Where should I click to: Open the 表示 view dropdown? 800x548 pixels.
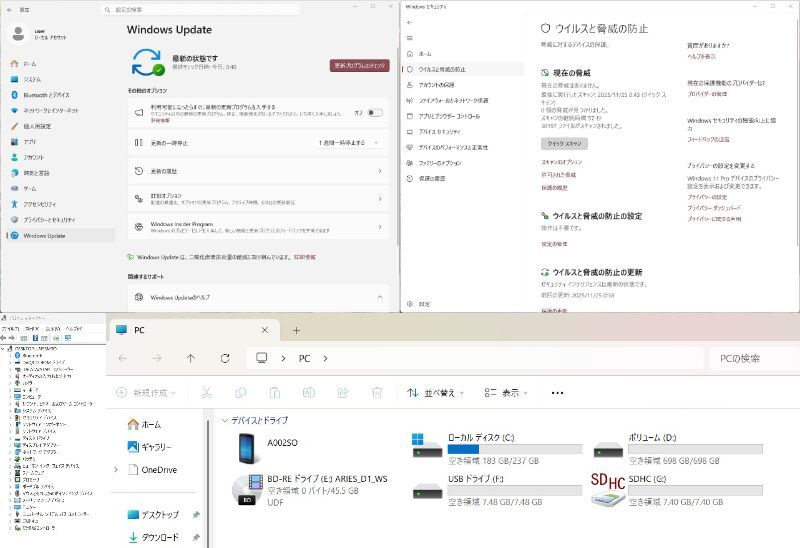506,393
